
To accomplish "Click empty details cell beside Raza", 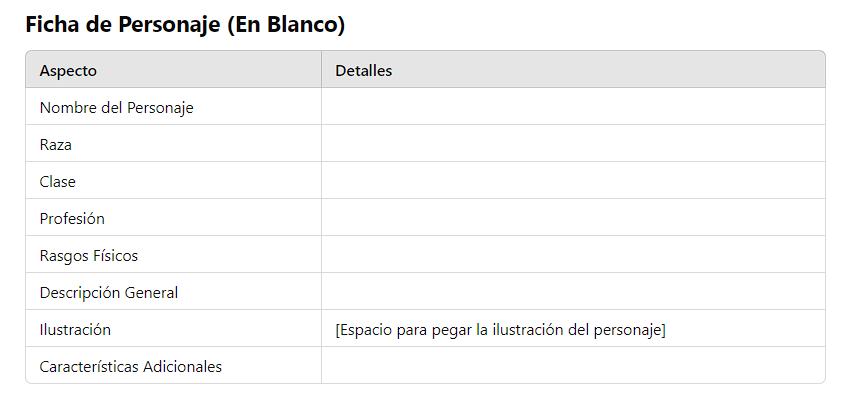I will click(574, 143).
